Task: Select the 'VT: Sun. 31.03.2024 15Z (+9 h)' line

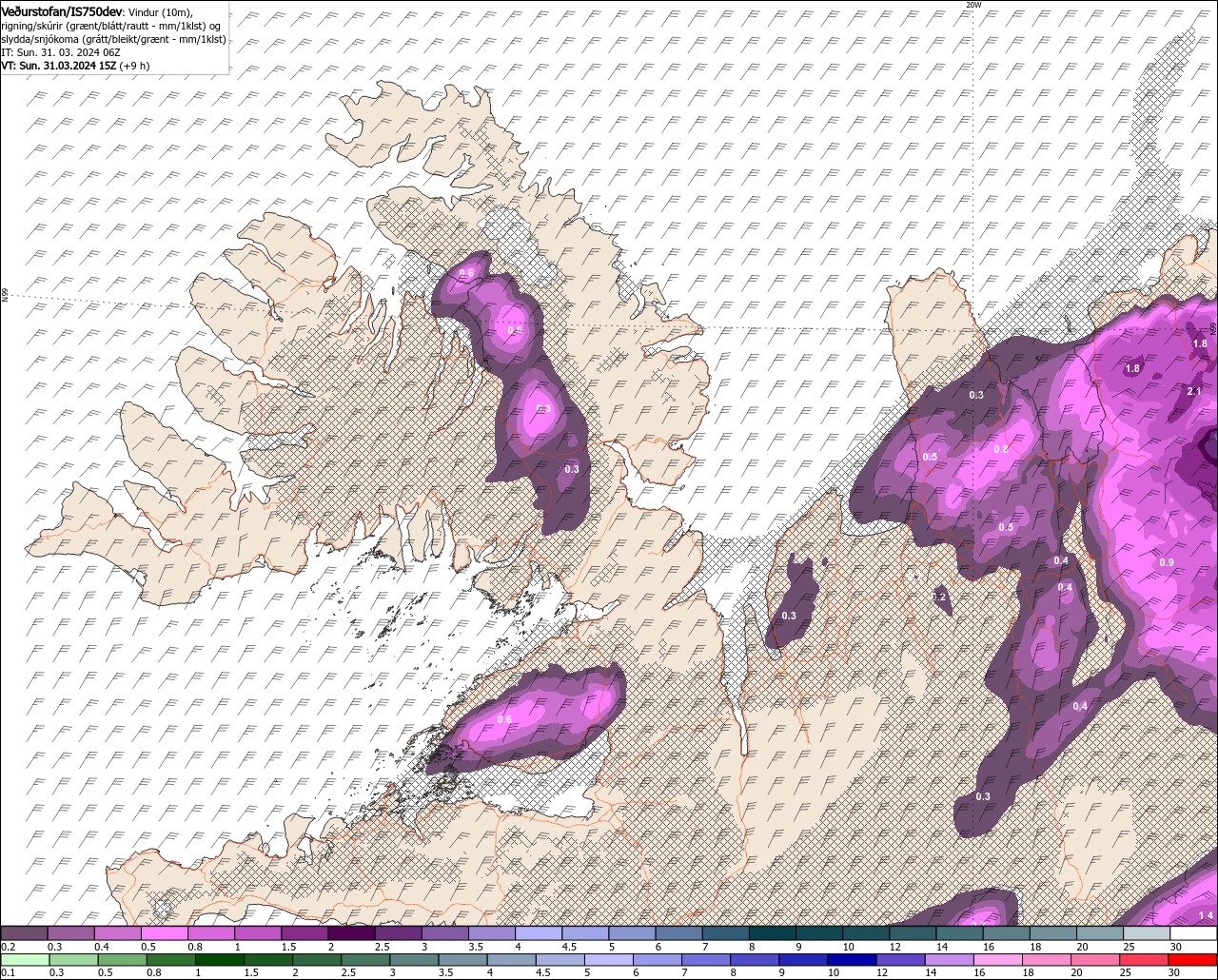Action: (75, 66)
